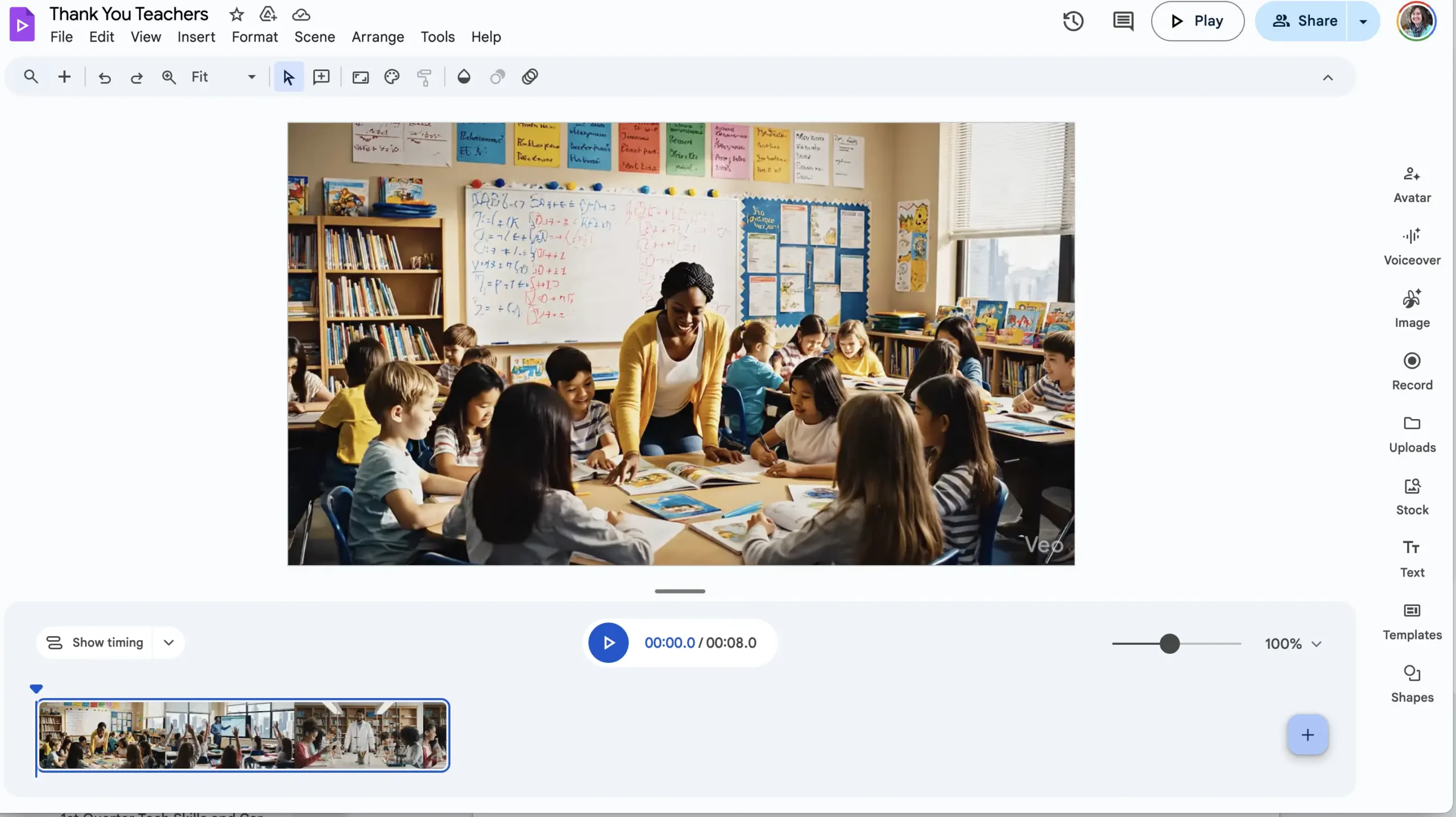
Task: Click the version history clock icon
Action: pos(1073,21)
